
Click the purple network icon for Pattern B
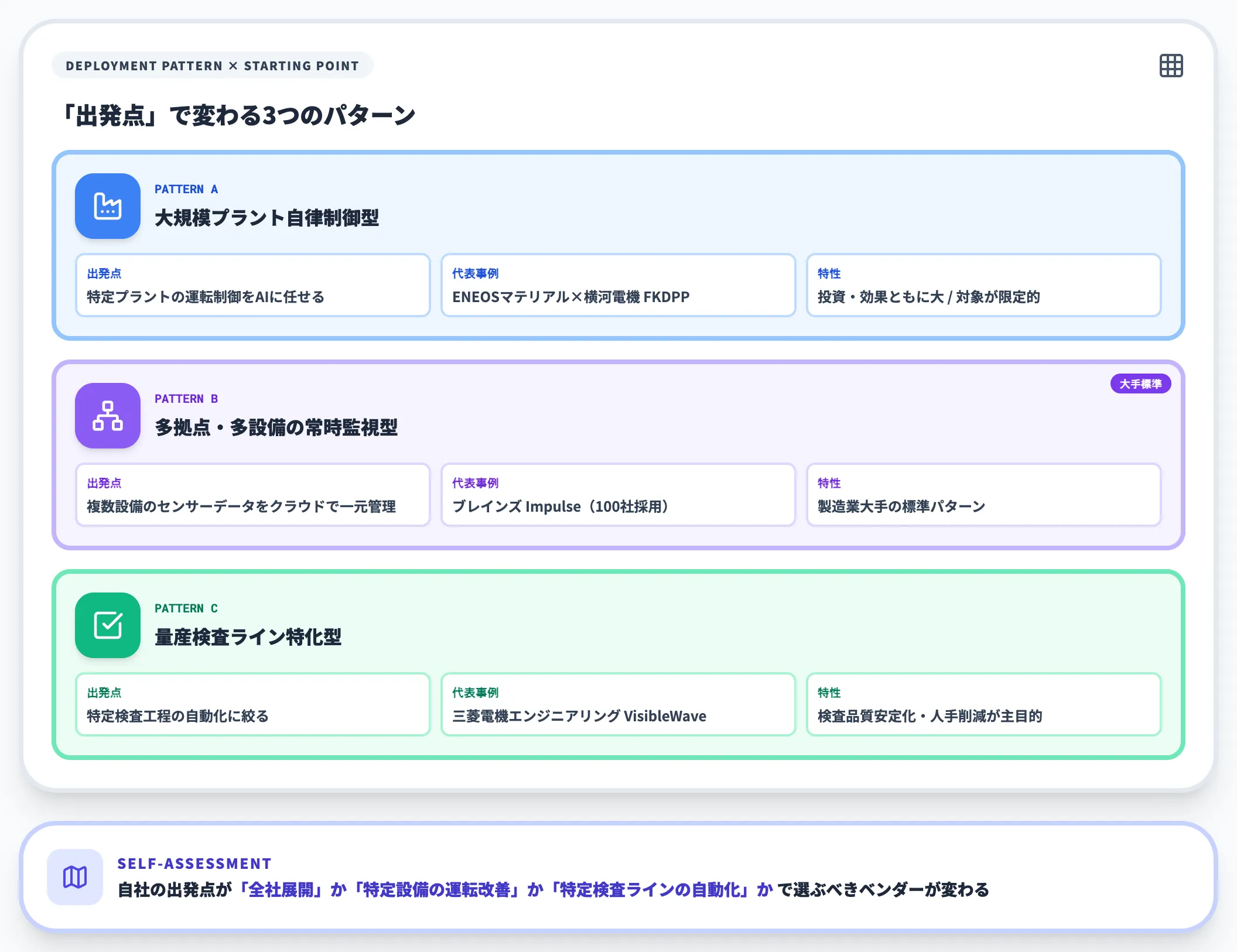108,416
